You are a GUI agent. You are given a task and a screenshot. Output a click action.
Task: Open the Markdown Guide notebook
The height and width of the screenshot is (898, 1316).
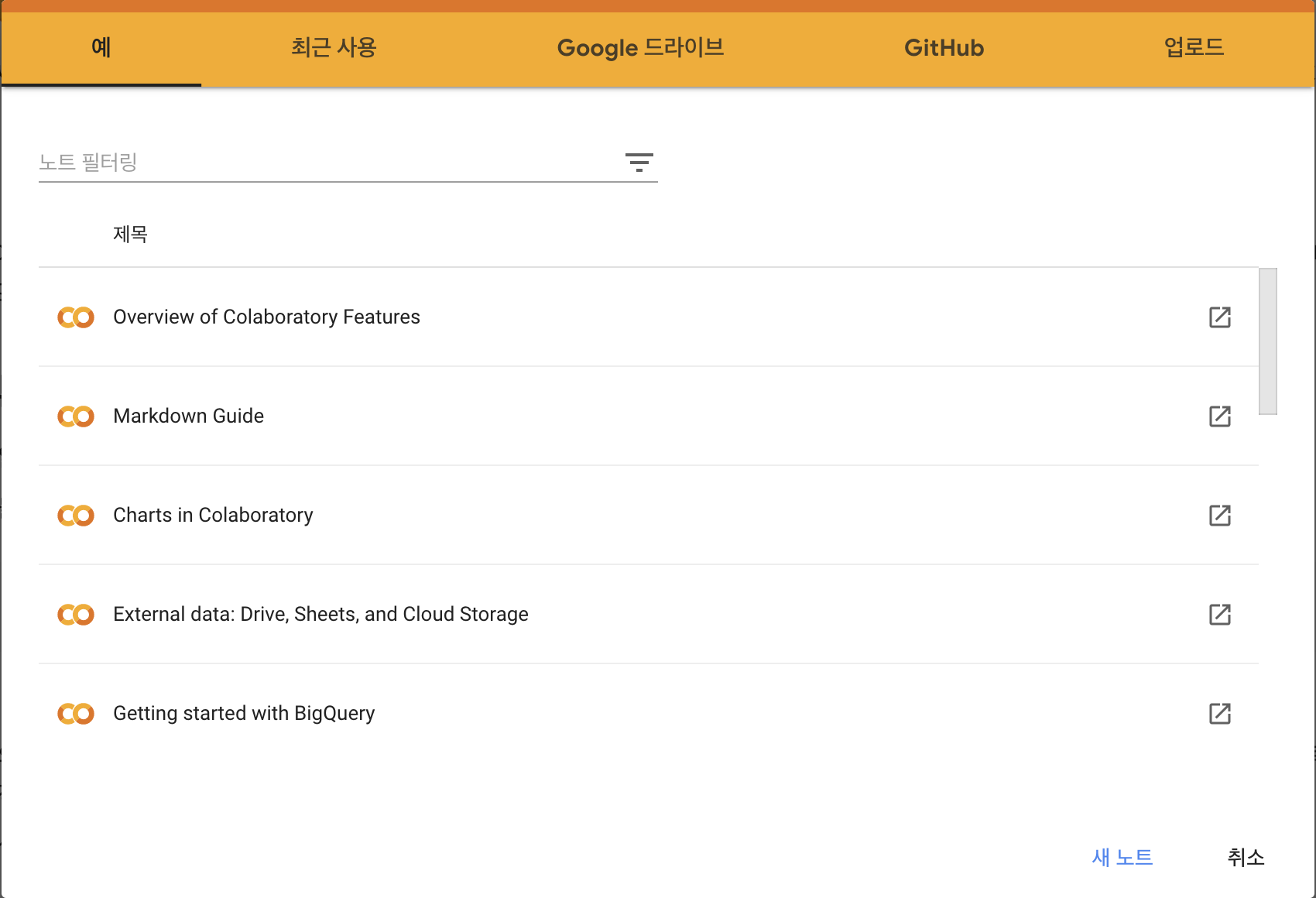(188, 416)
